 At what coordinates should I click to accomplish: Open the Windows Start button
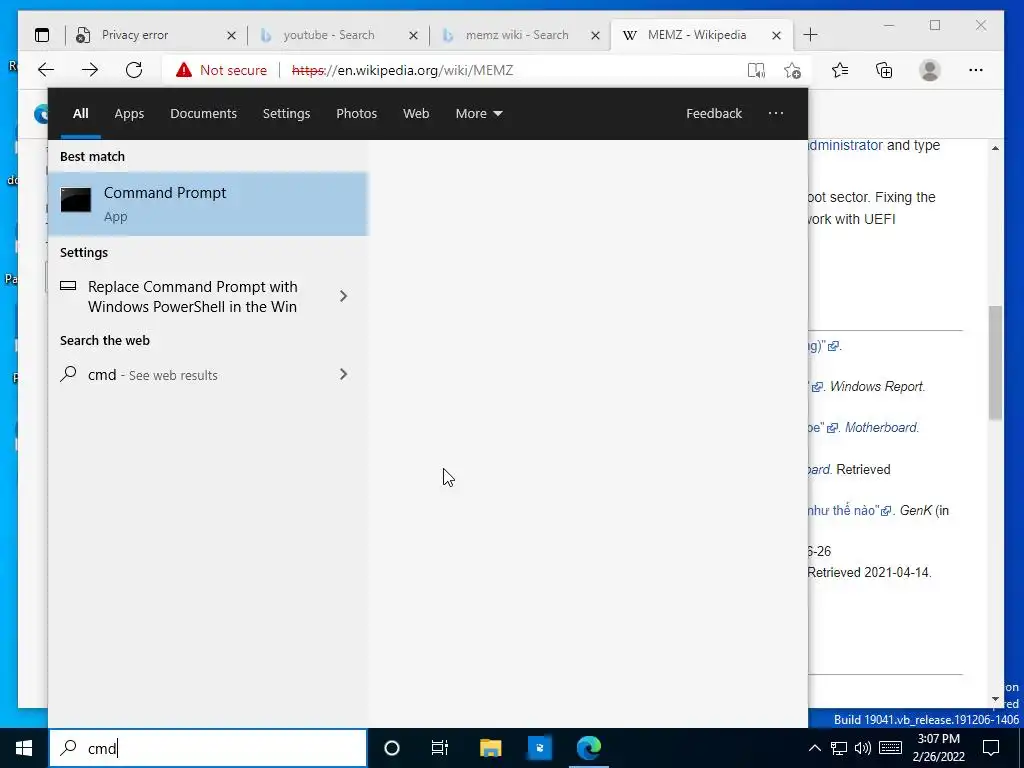(x=24, y=748)
